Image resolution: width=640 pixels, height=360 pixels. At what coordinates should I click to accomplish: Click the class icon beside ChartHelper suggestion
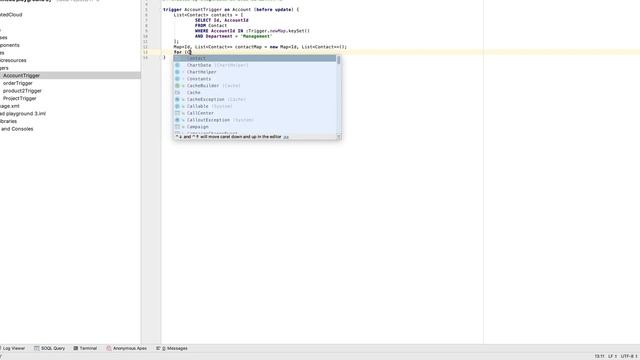(178, 72)
